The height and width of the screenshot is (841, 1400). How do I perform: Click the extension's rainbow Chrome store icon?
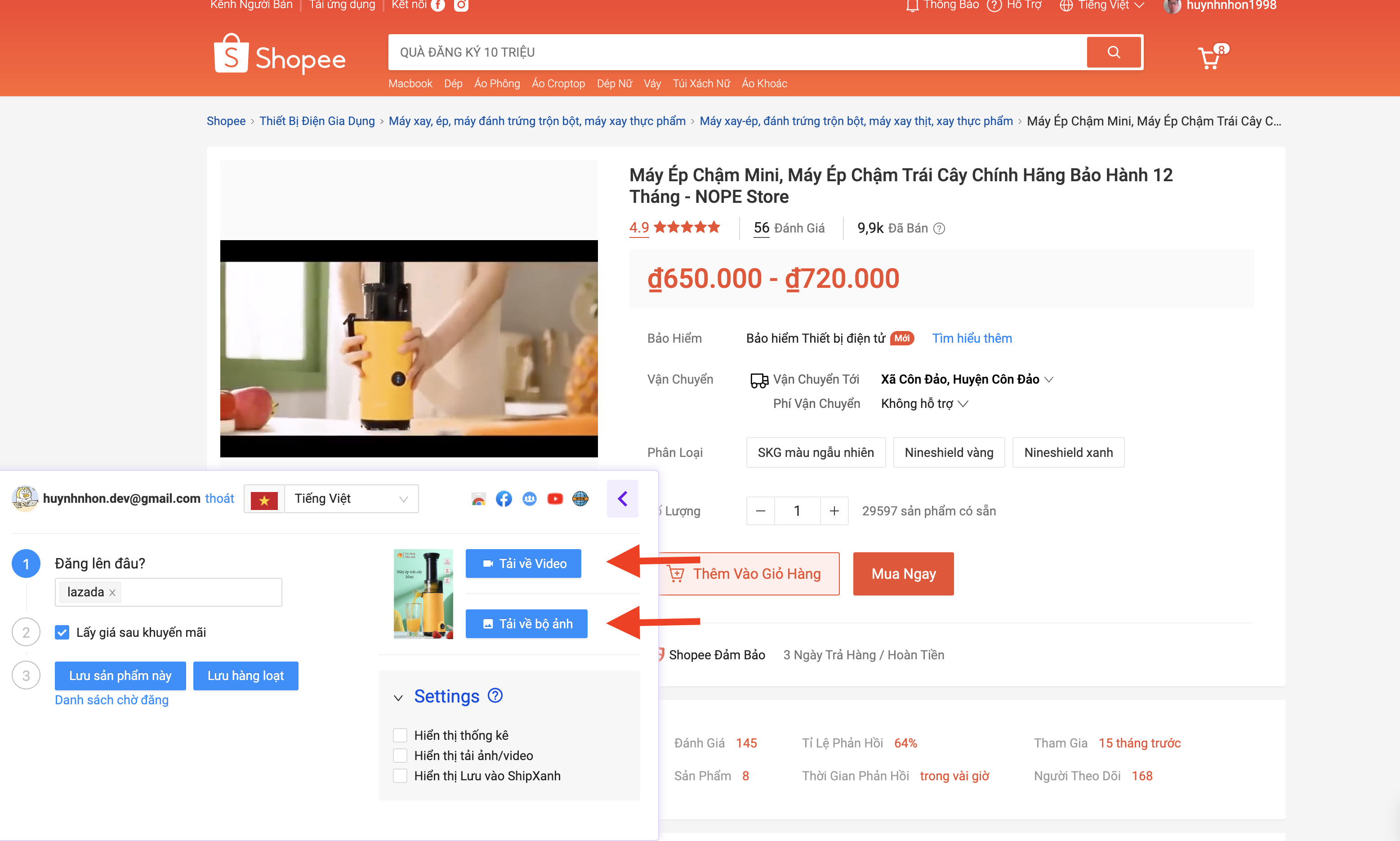point(478,499)
